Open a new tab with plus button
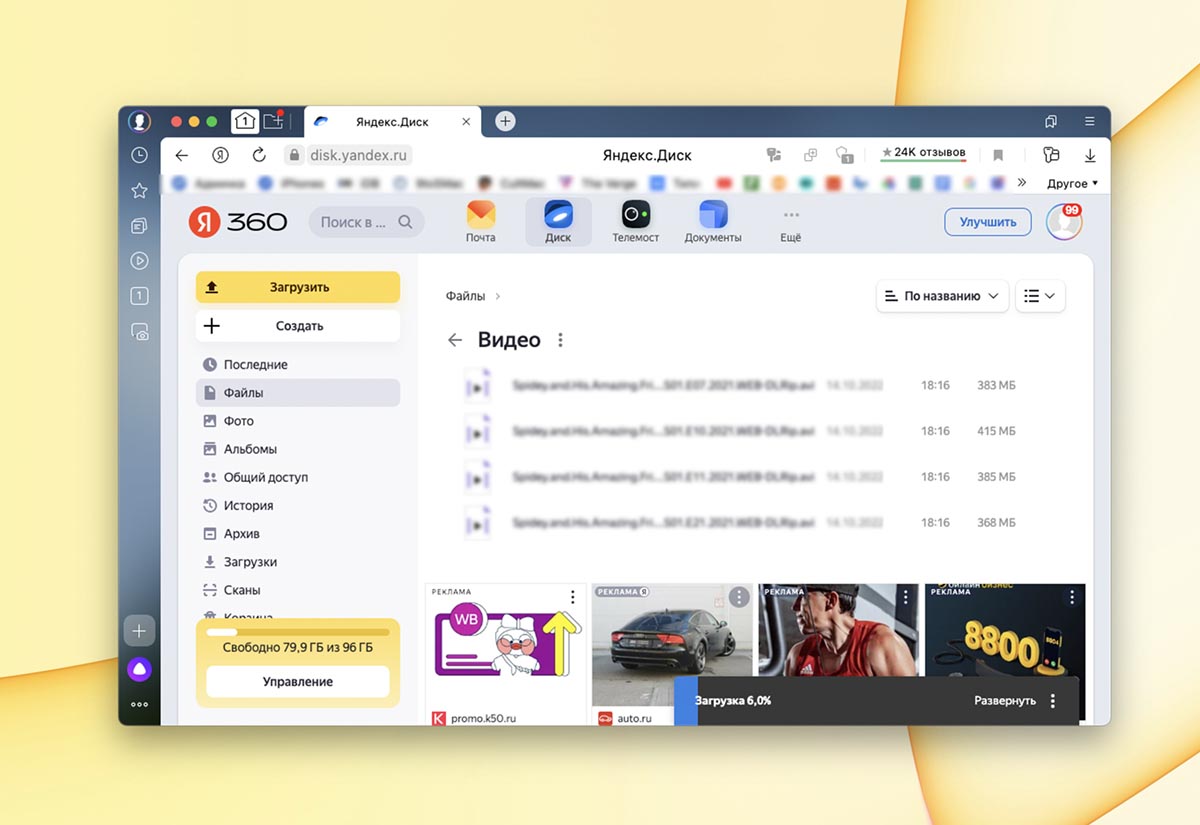The image size is (1200, 825). pyautogui.click(x=506, y=121)
